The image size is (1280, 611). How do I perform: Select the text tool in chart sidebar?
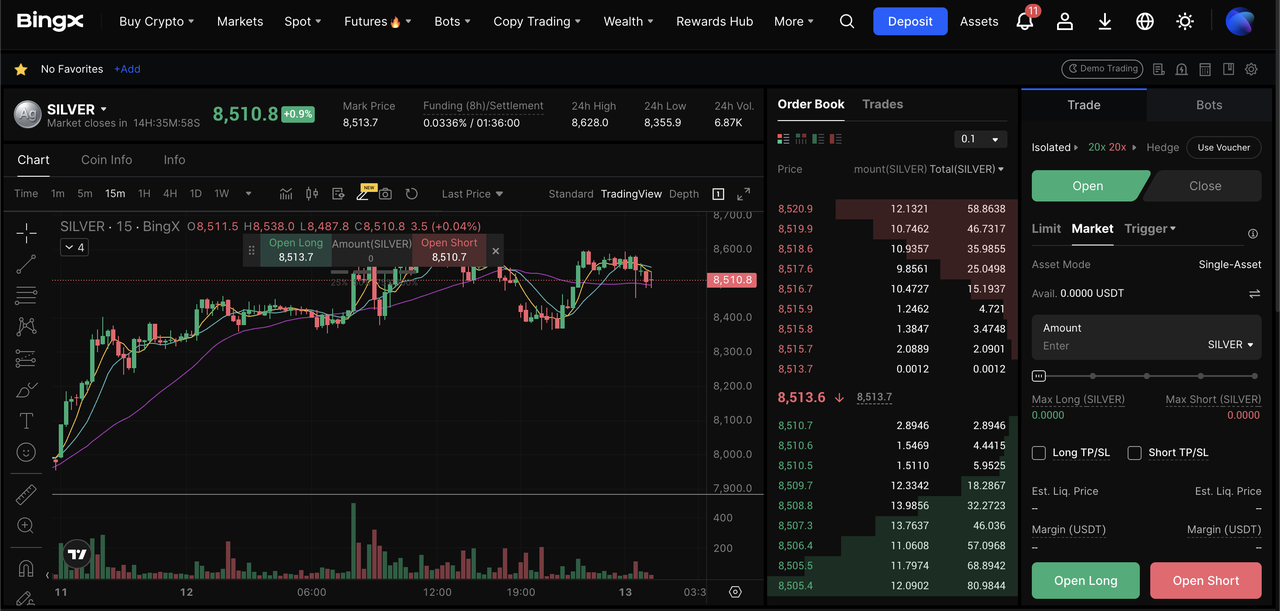(26, 421)
